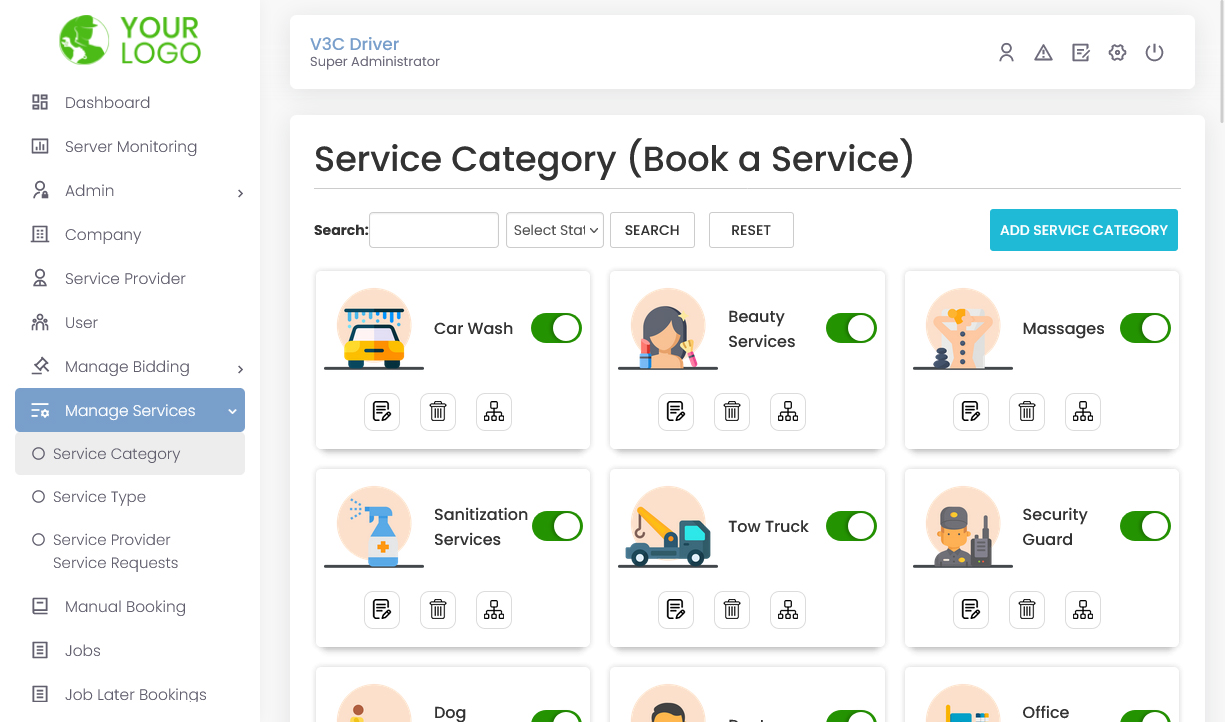Open the Select Status dropdown
This screenshot has width=1225, height=722.
click(x=555, y=230)
